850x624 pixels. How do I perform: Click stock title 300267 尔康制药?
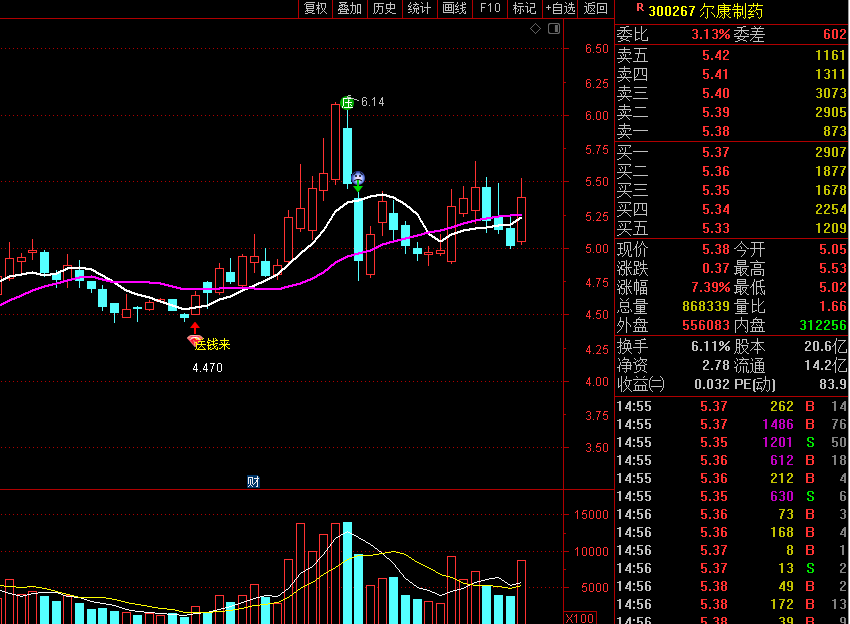point(706,11)
